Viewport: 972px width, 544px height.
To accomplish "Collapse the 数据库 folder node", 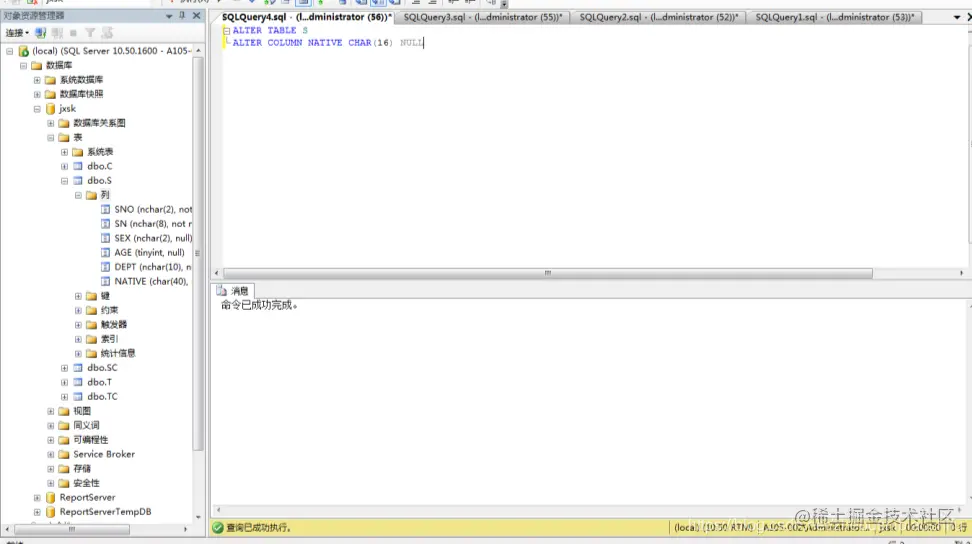I will click(x=24, y=65).
